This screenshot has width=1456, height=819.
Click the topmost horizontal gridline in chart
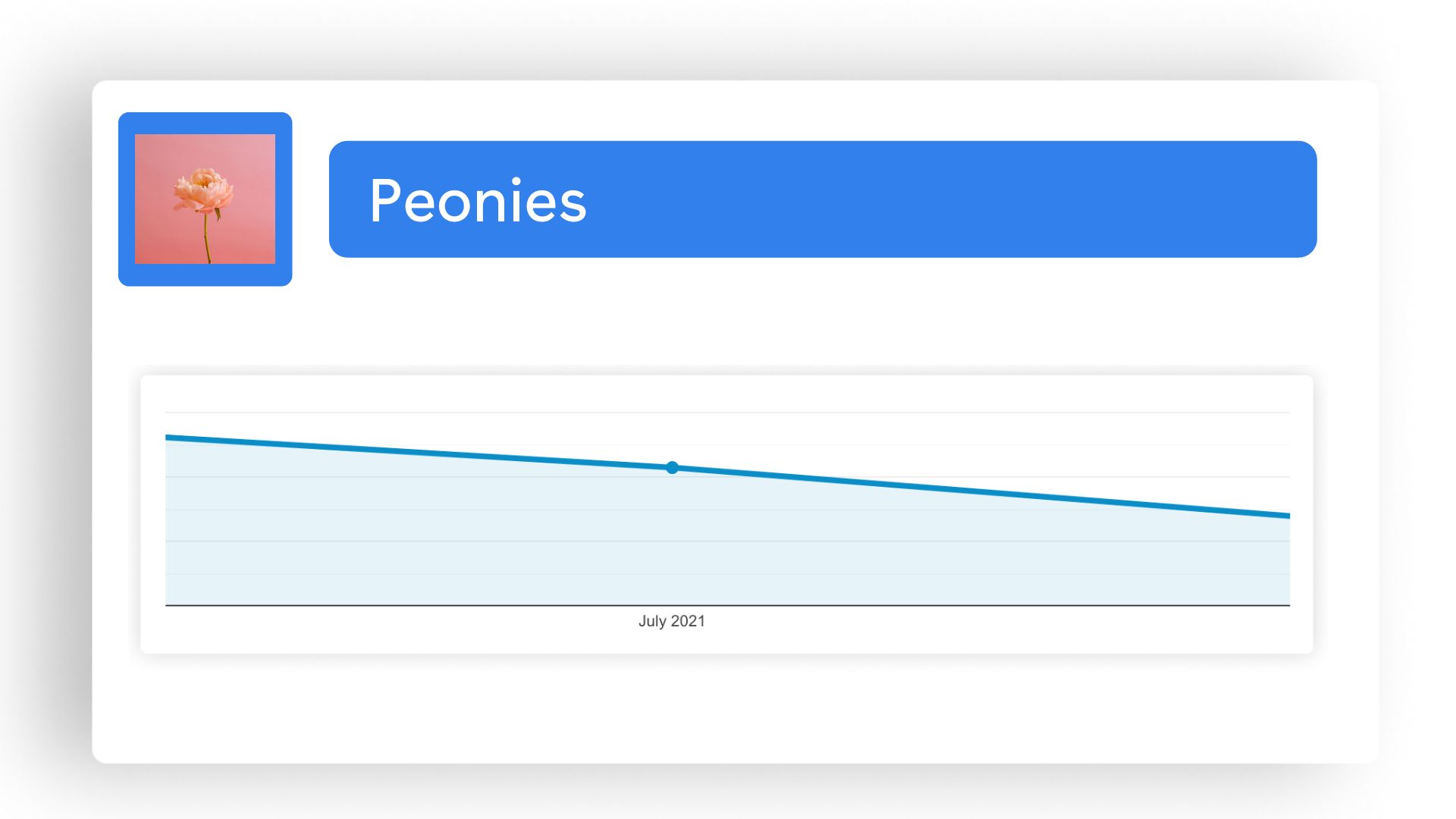(728, 413)
